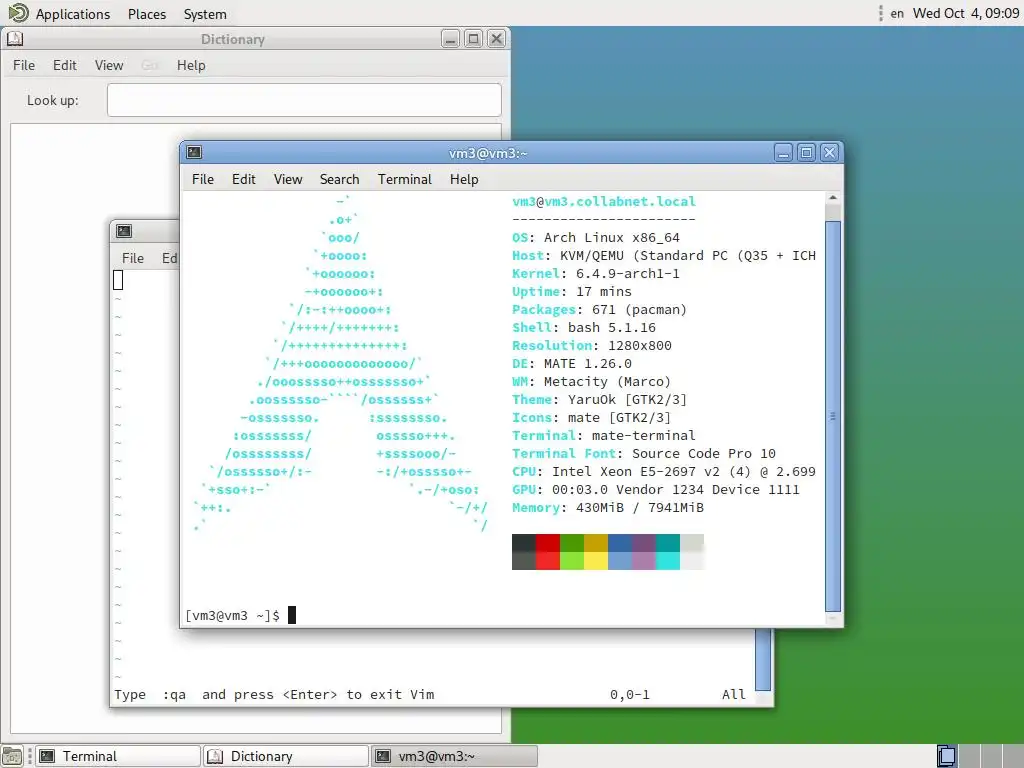Viewport: 1024px width, 768px height.
Task: Click the Vim terminal window title icon
Action: tap(124, 231)
